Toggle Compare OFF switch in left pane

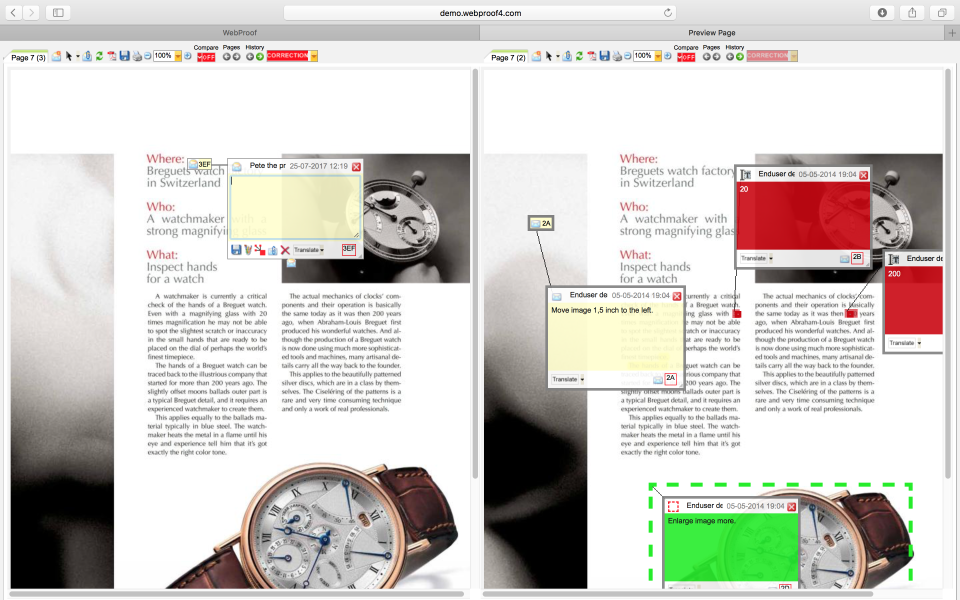pyautogui.click(x=206, y=57)
